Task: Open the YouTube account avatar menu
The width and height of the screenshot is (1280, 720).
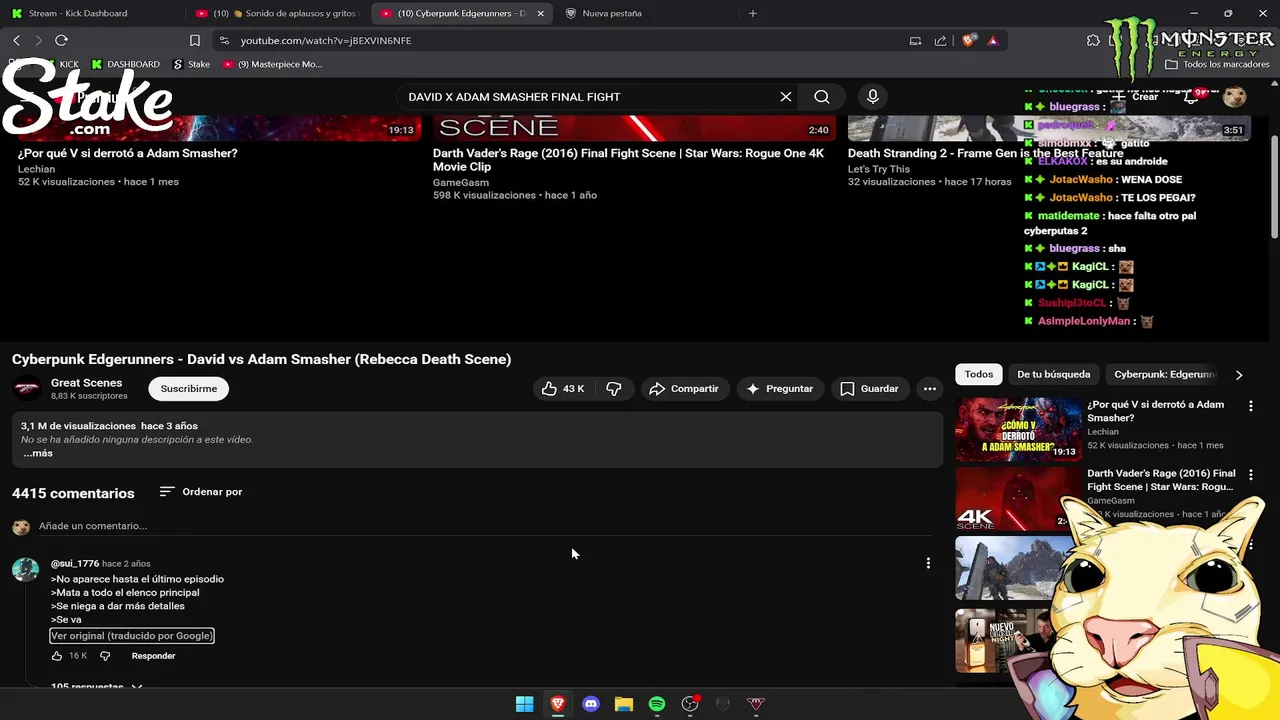Action: point(1235,97)
